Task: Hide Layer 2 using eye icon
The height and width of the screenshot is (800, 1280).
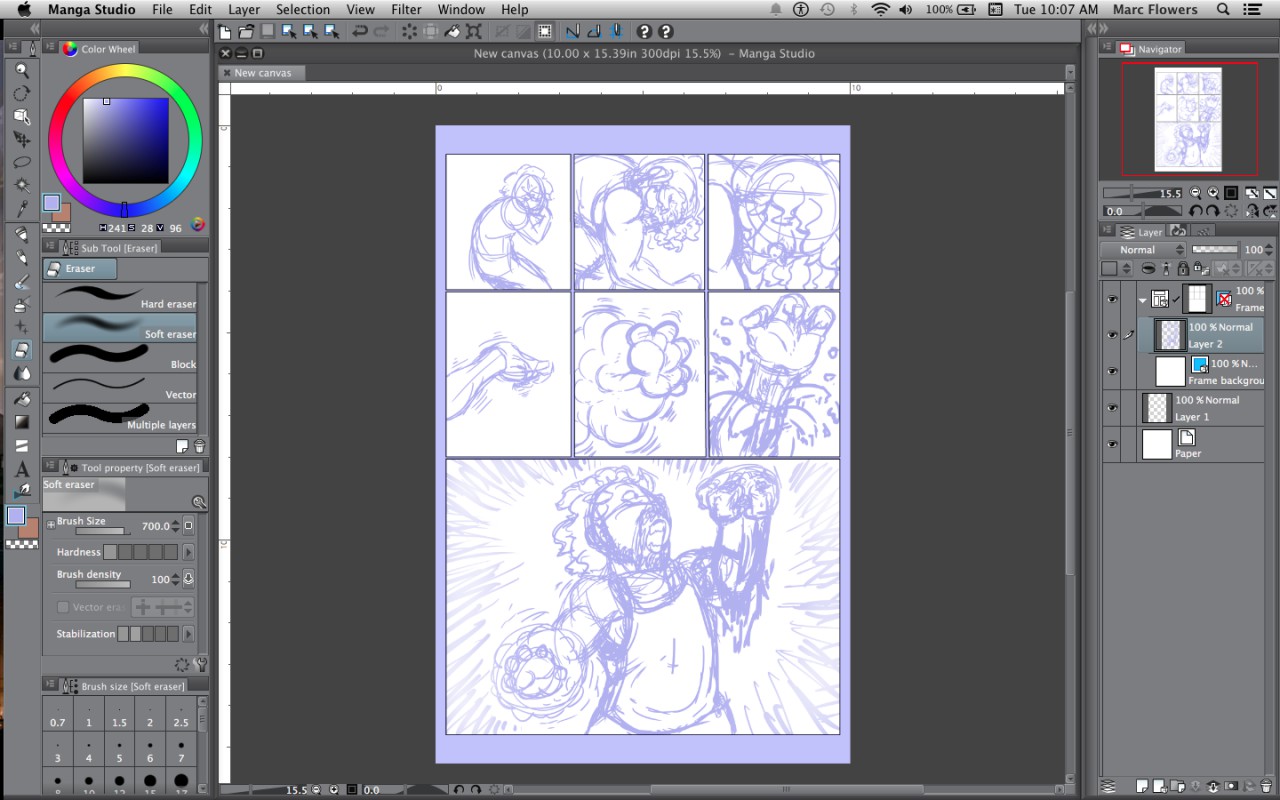Action: 1111,335
